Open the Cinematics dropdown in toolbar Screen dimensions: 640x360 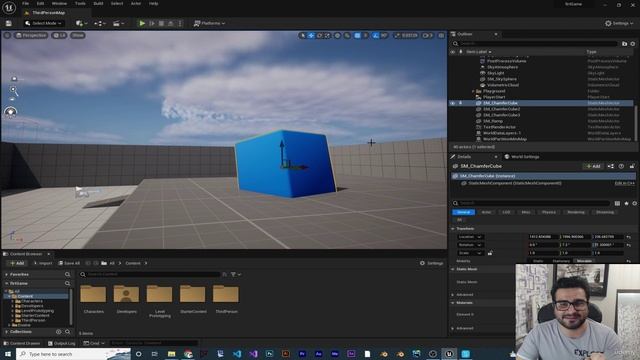pos(118,23)
